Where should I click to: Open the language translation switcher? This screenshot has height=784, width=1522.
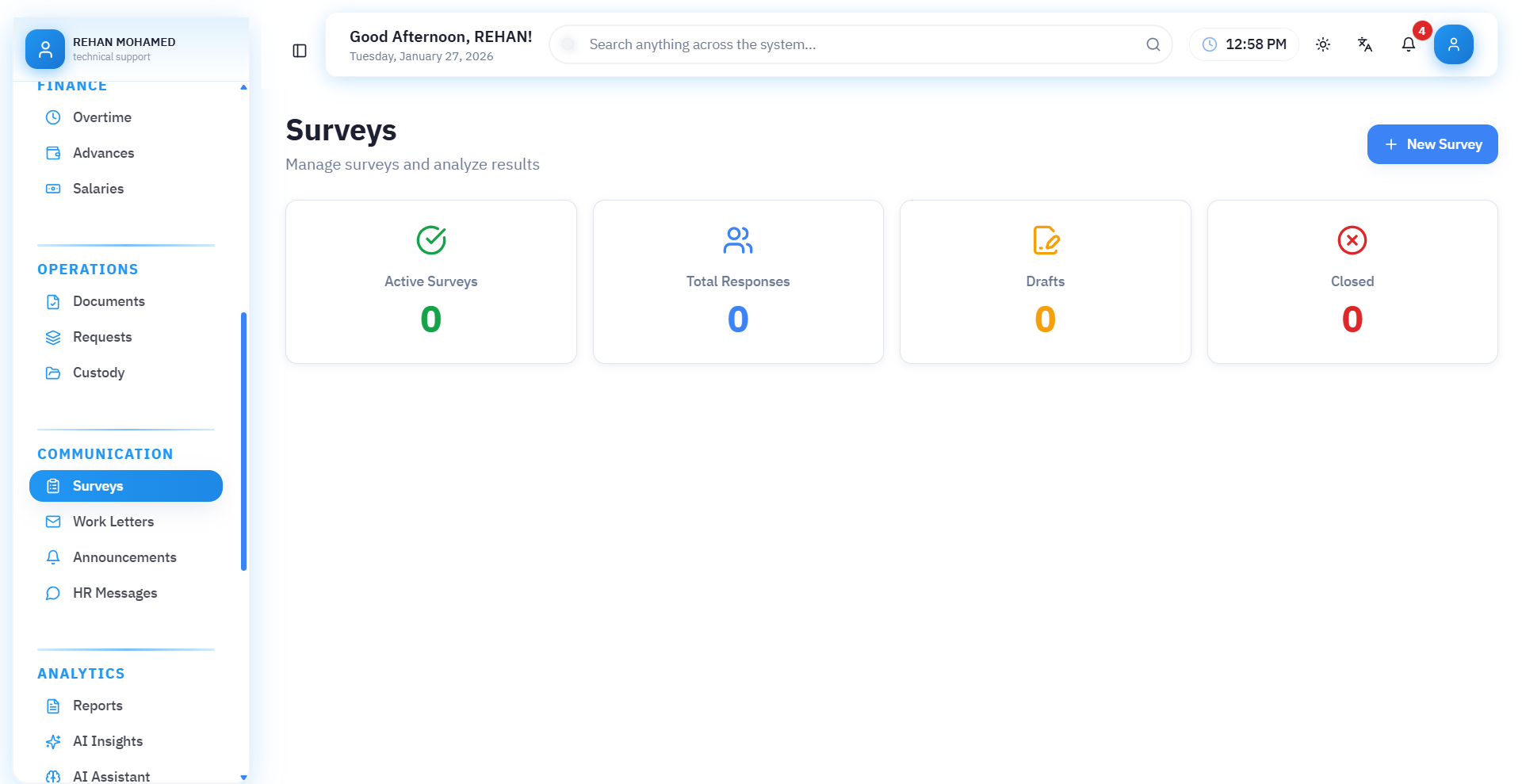click(1365, 44)
